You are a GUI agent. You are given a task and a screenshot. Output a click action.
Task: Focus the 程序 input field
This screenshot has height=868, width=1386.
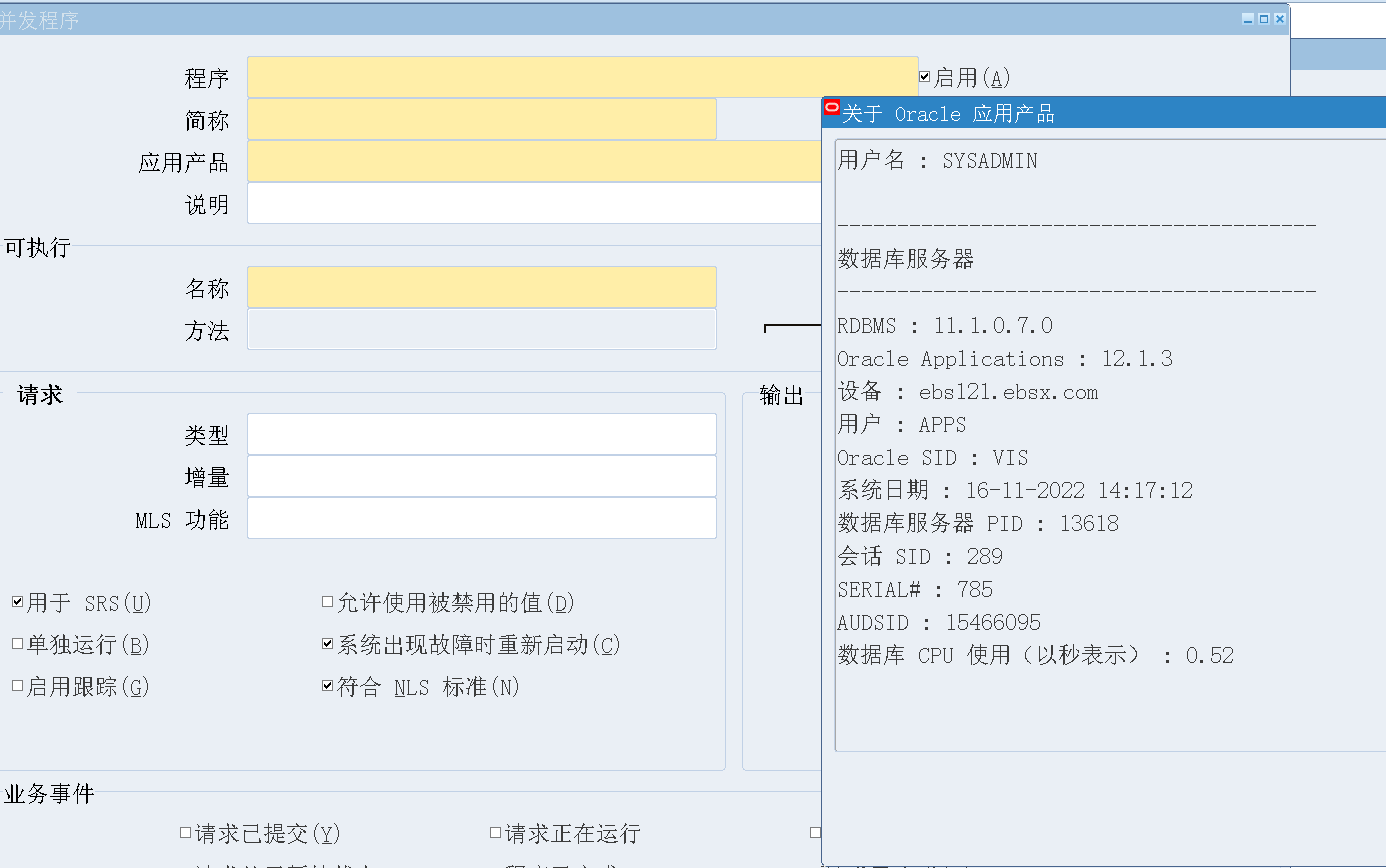(582, 77)
